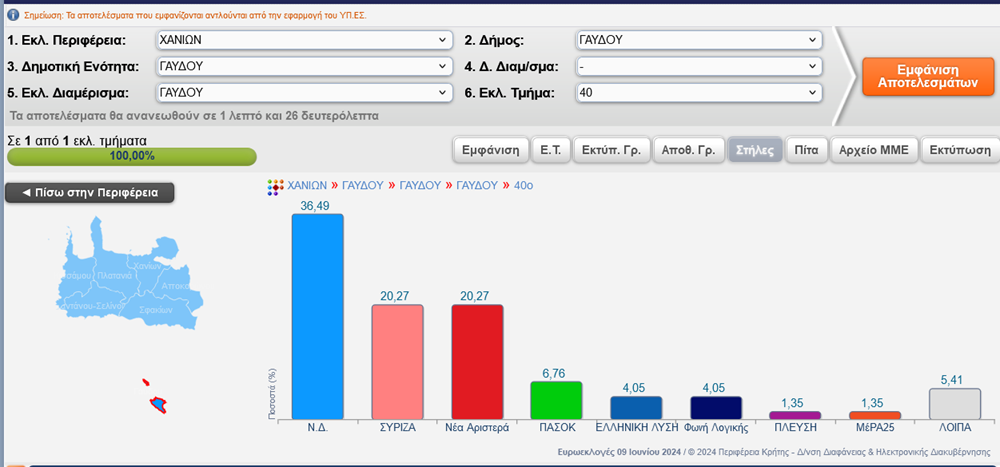Click the blue Ν.Δ. bar
The height and width of the screenshot is (467, 1000).
pyautogui.click(x=317, y=317)
